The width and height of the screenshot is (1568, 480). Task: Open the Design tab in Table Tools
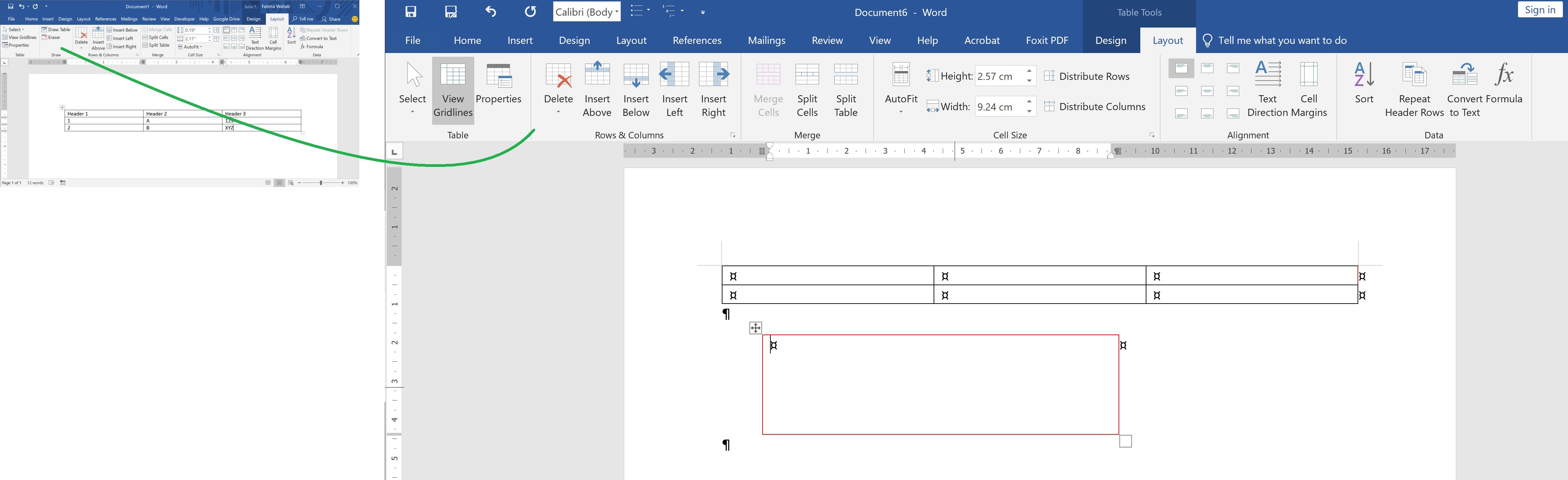tap(1110, 40)
